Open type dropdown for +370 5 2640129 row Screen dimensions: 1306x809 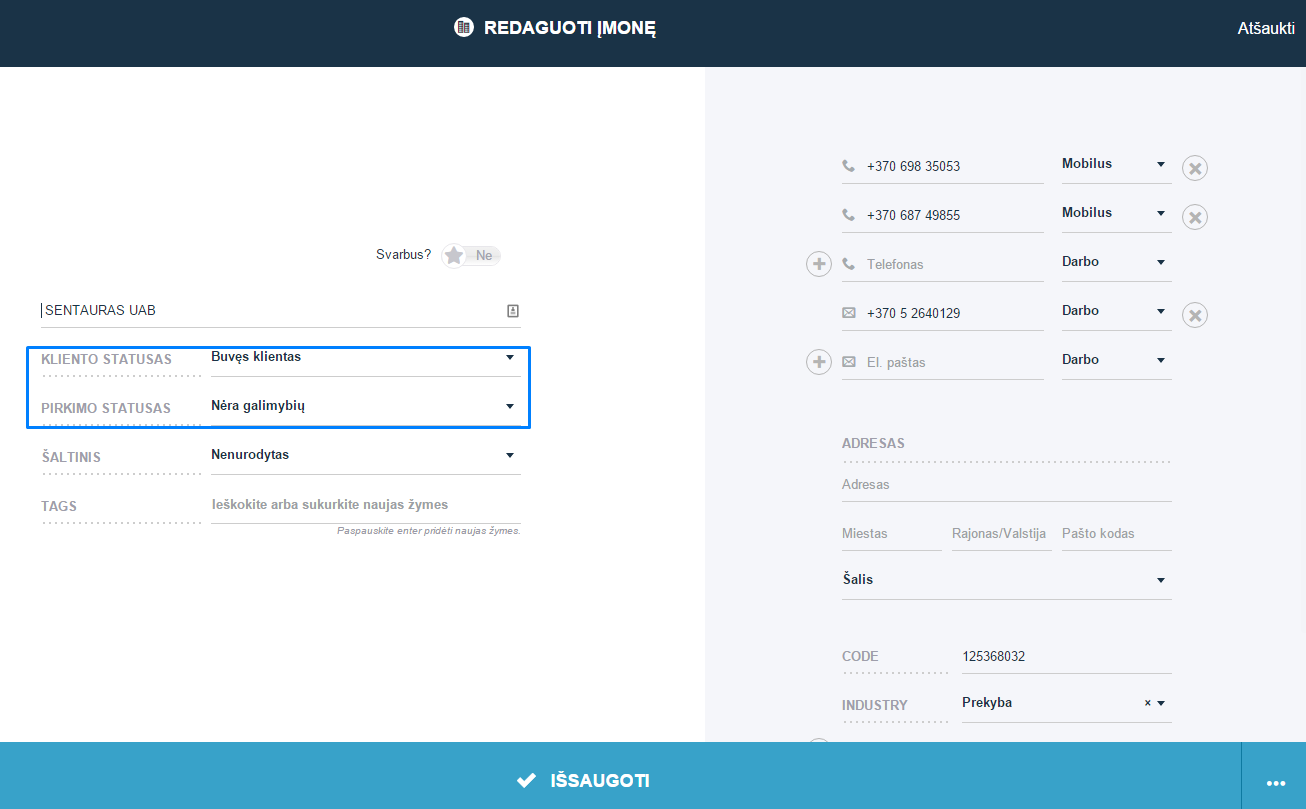pos(1116,312)
